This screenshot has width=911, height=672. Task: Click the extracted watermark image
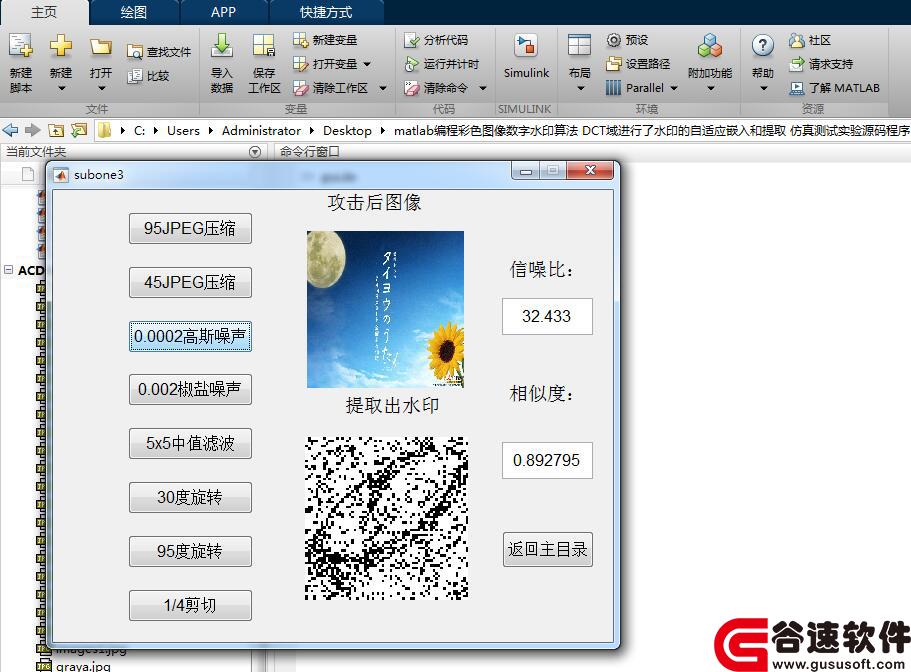point(386,518)
